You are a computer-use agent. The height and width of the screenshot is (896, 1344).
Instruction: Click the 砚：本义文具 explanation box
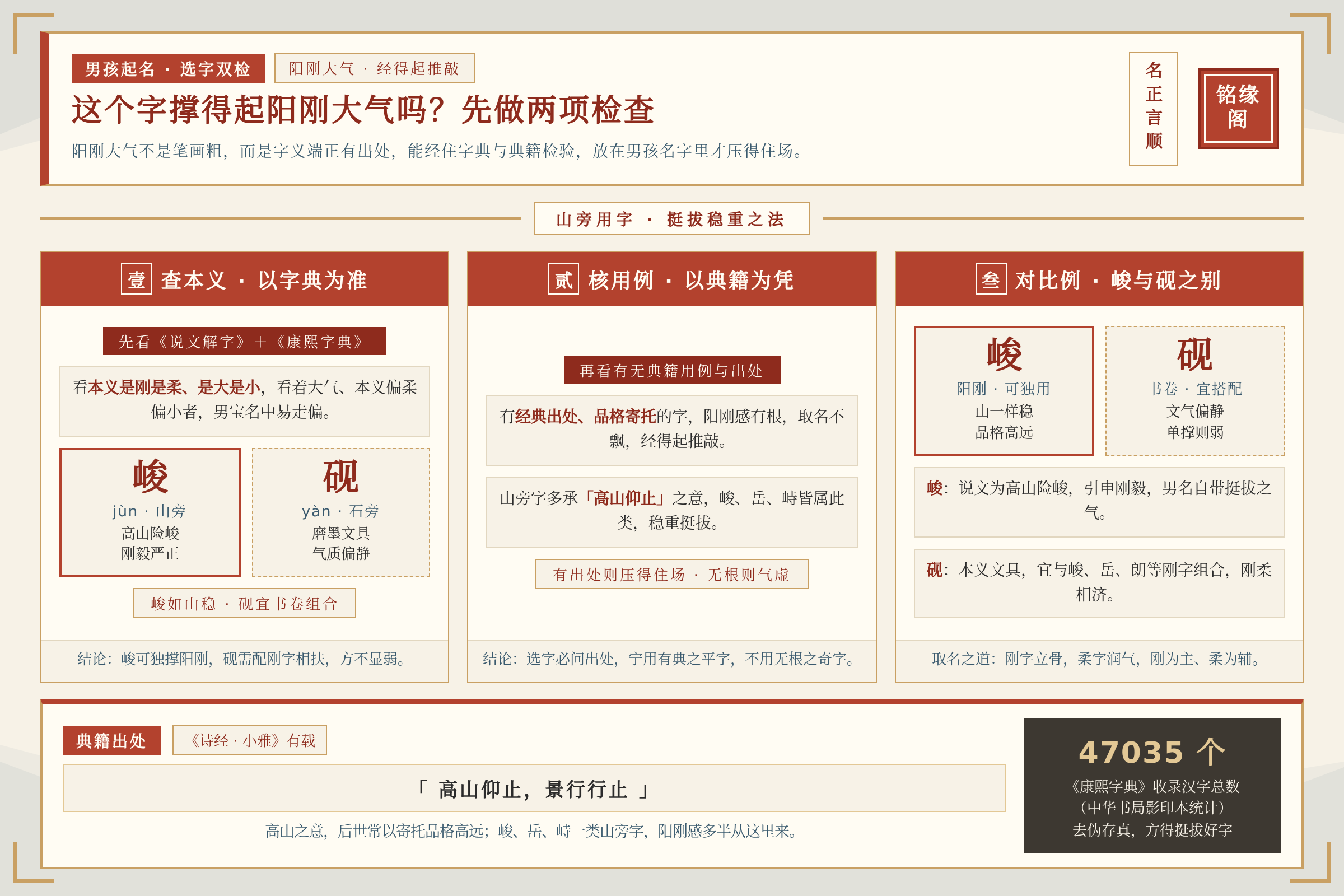point(1099,584)
